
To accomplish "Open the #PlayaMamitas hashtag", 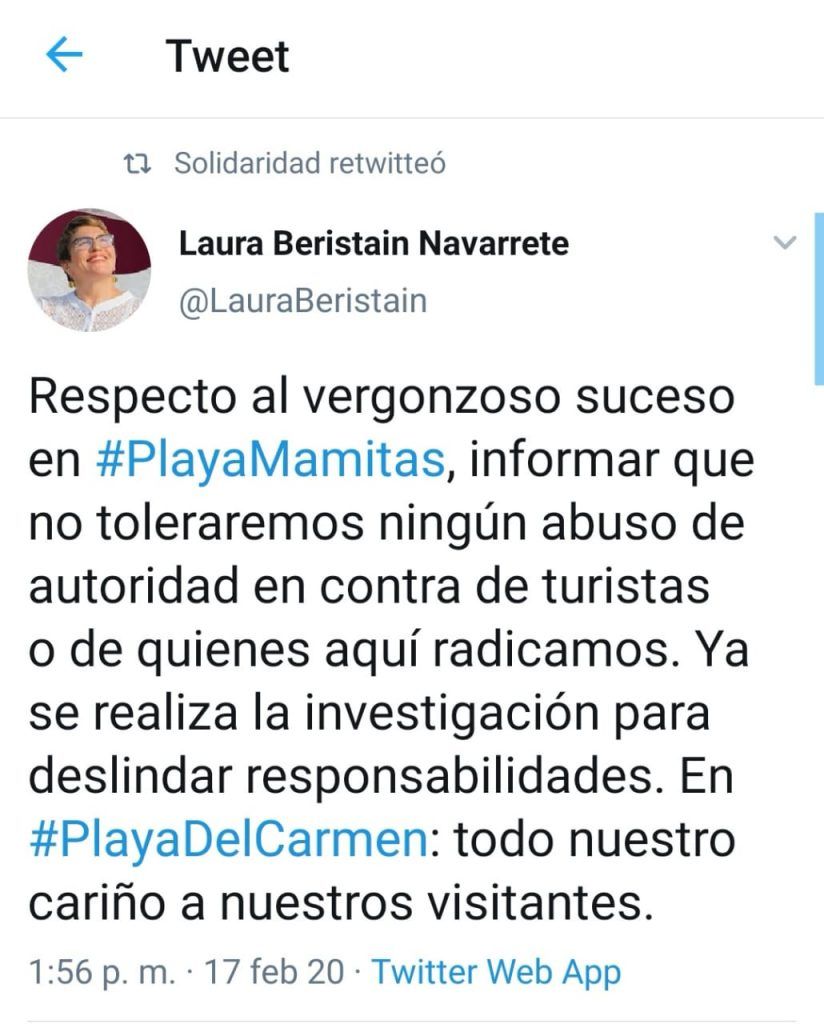I will click(x=271, y=460).
